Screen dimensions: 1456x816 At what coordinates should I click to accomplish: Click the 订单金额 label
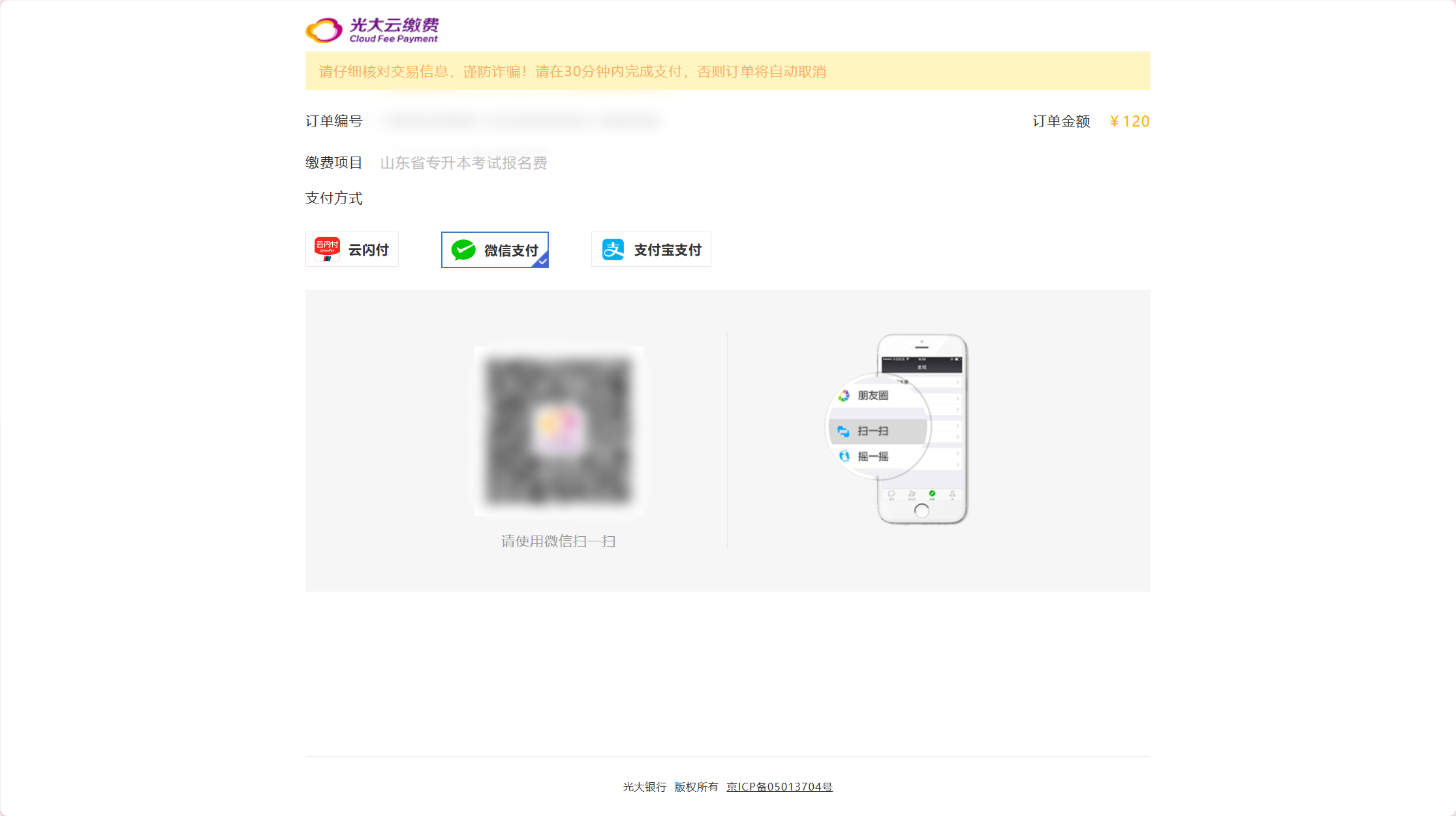click(x=1061, y=121)
